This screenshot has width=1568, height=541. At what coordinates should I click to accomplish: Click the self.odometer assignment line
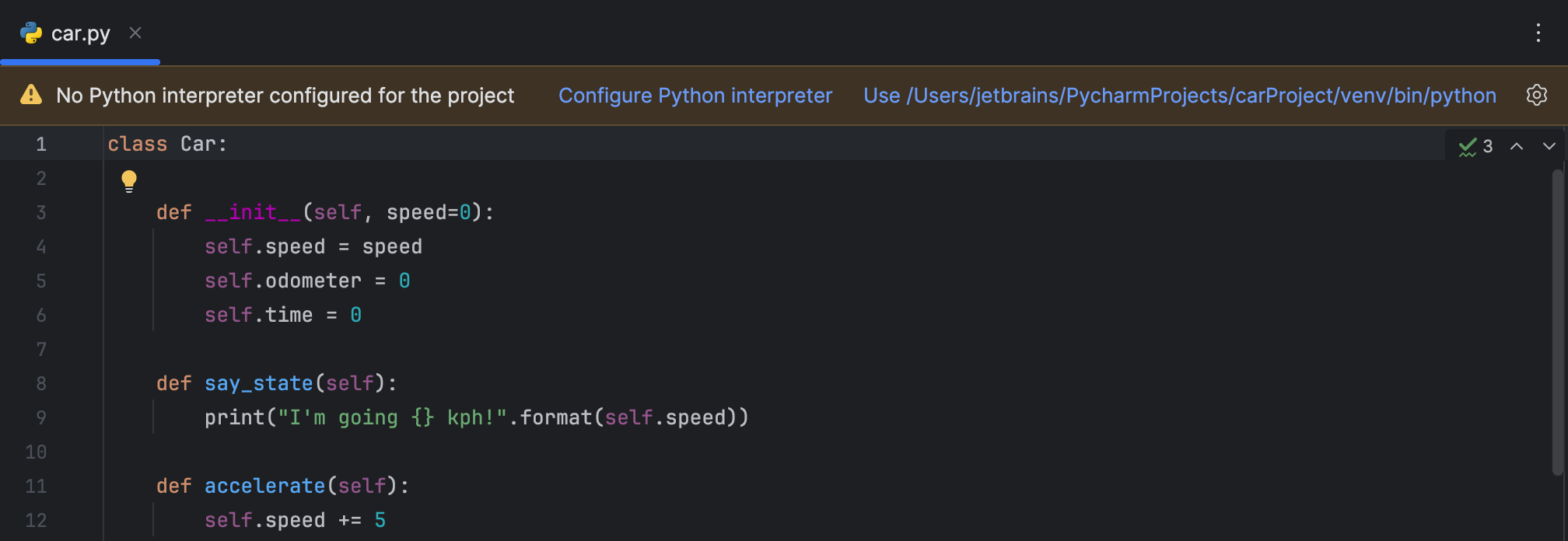tap(306, 281)
